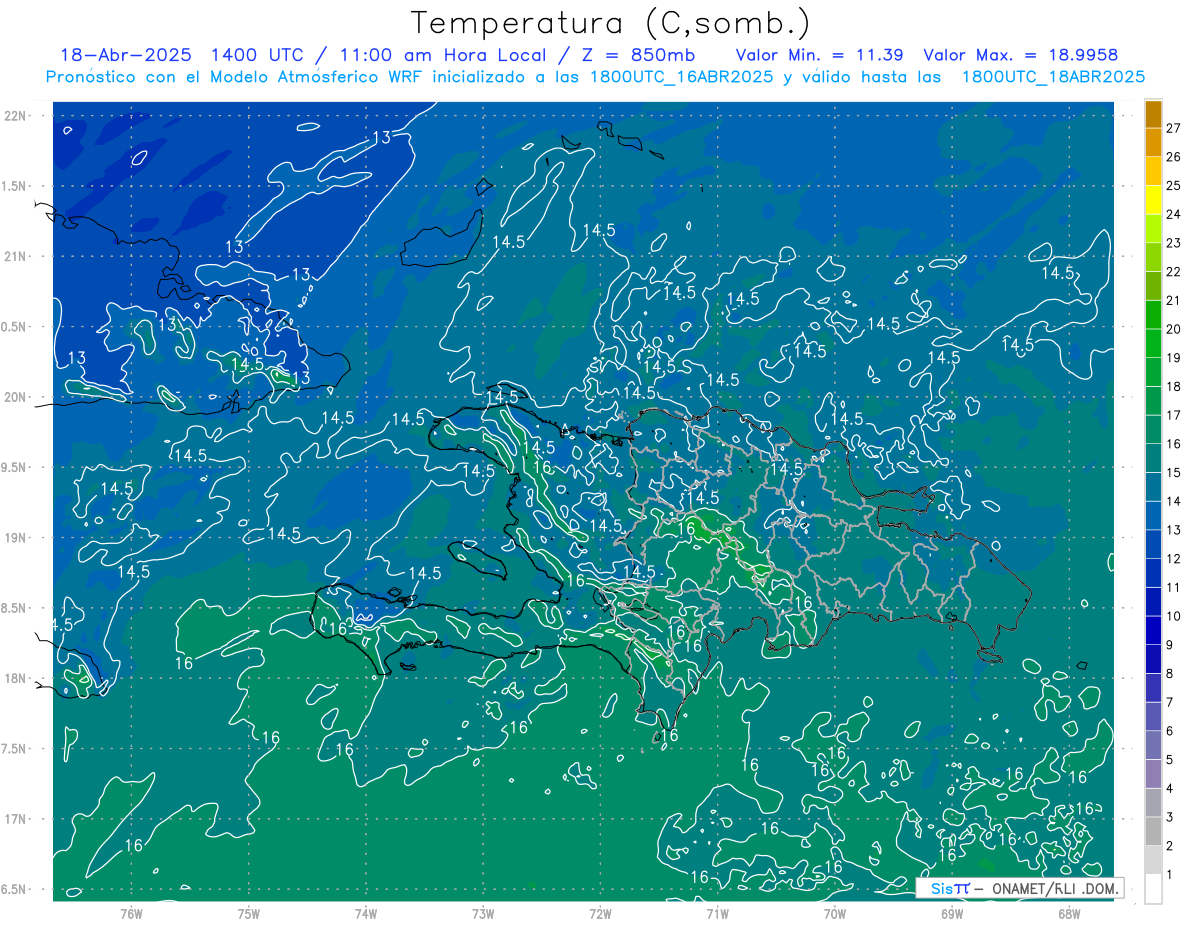The height and width of the screenshot is (927, 1200).
Task: Click the color scale label 1
Action: point(1170,875)
